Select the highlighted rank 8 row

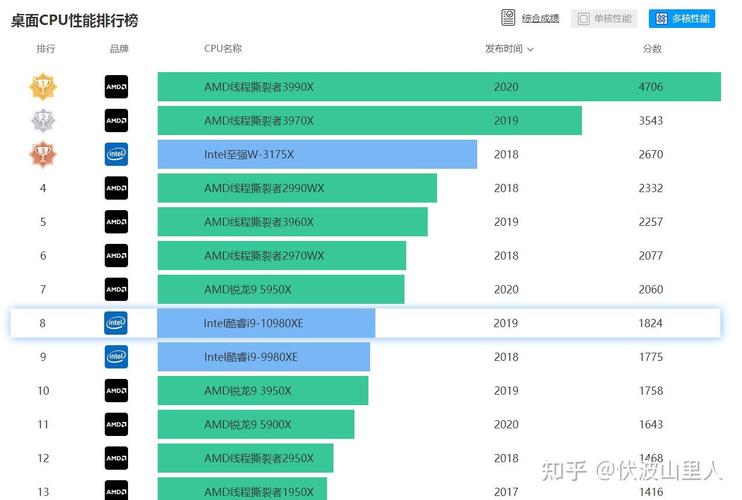365,323
